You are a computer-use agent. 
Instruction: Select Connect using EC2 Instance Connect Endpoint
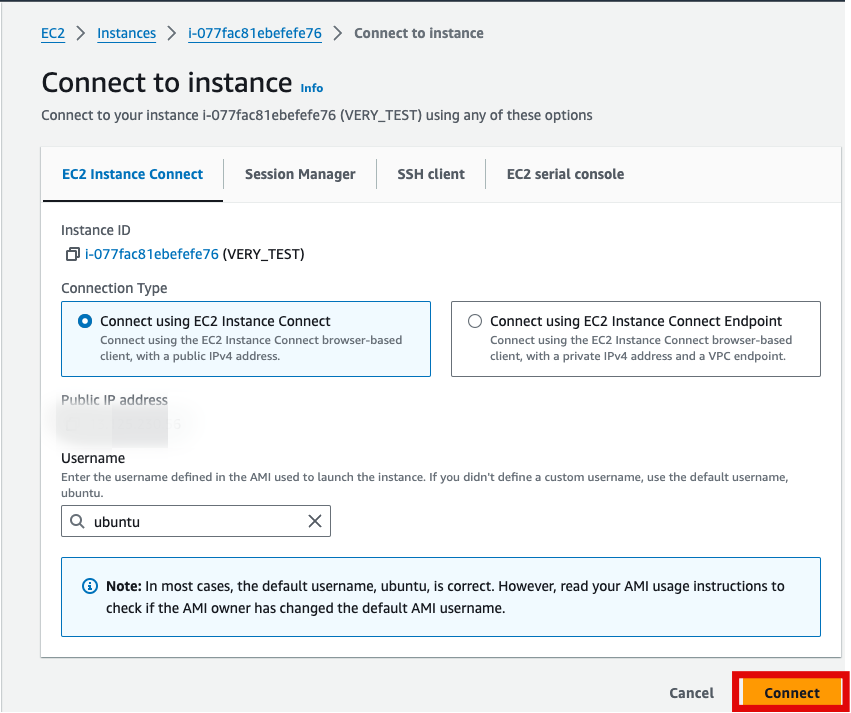click(x=474, y=322)
